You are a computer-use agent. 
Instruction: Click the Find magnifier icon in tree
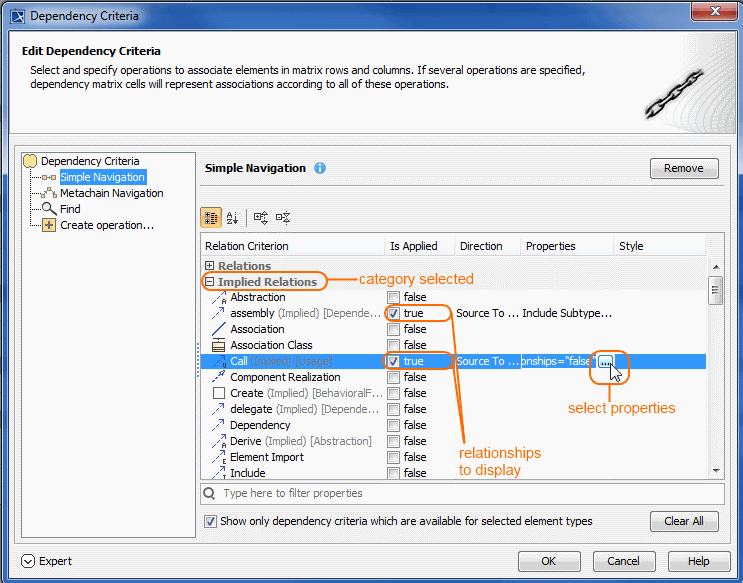click(x=49, y=209)
